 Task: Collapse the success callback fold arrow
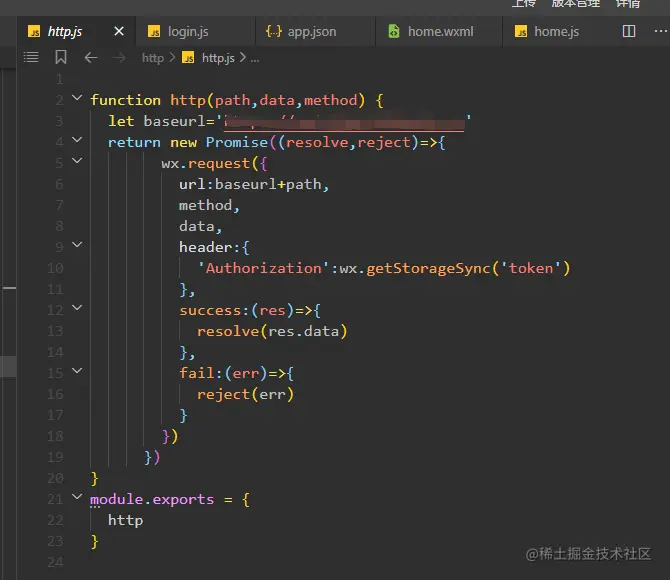click(77, 308)
